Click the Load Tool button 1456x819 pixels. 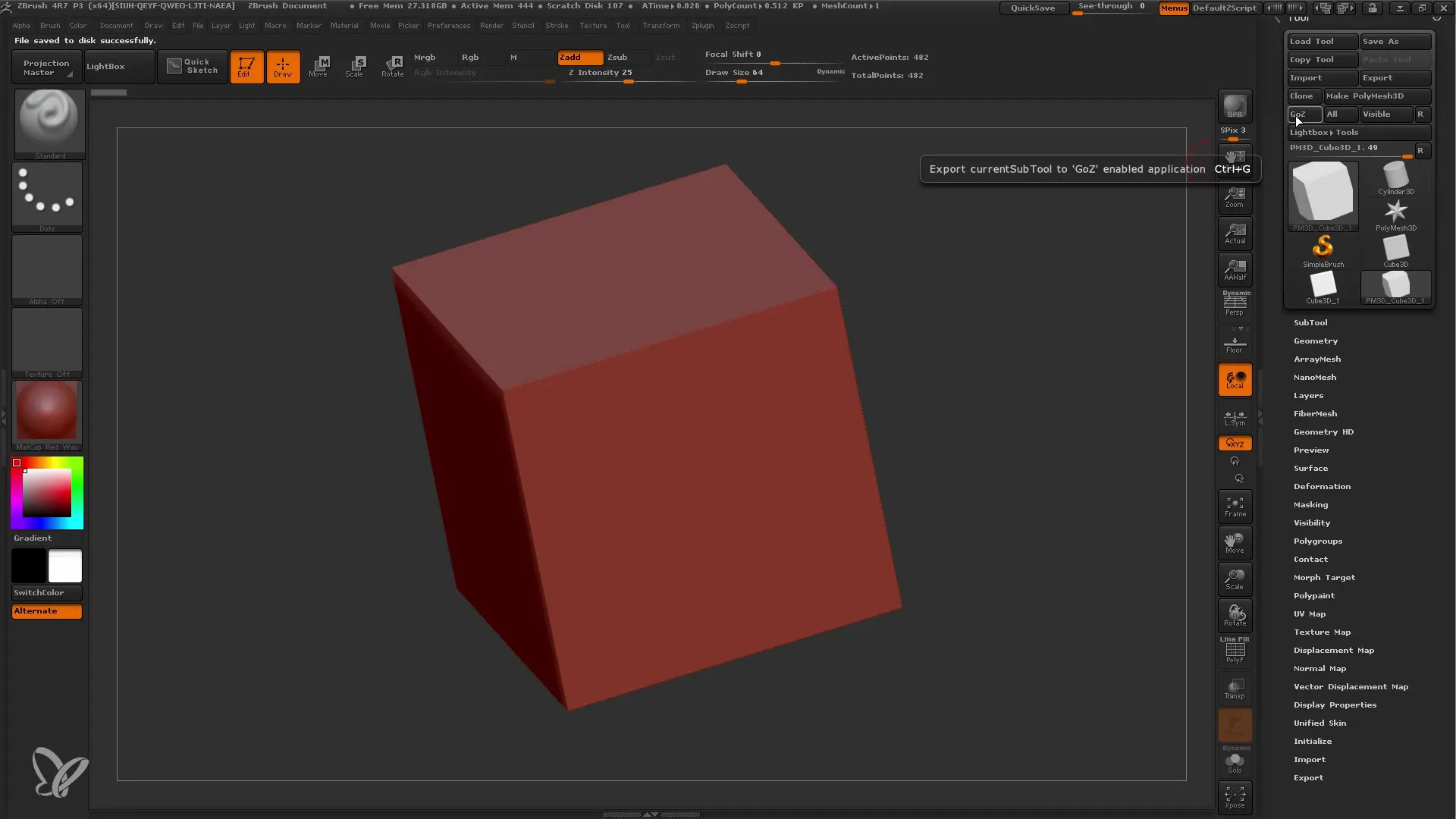coord(1323,42)
